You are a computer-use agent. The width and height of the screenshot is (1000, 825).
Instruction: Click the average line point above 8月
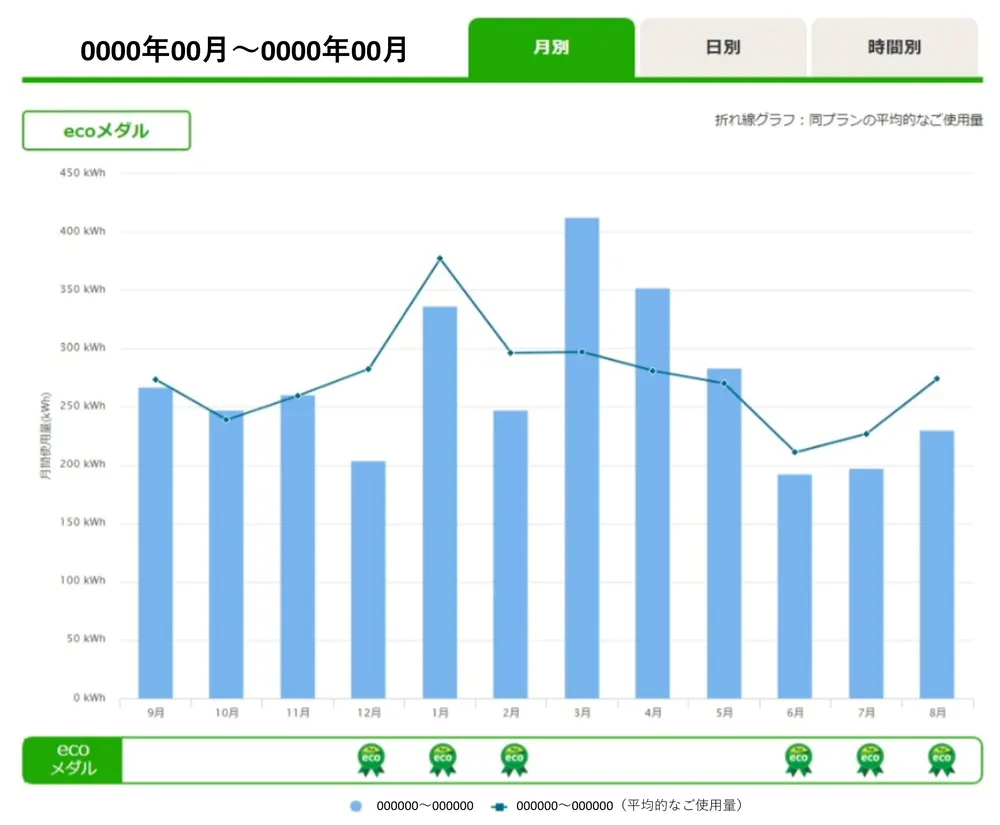[937, 379]
